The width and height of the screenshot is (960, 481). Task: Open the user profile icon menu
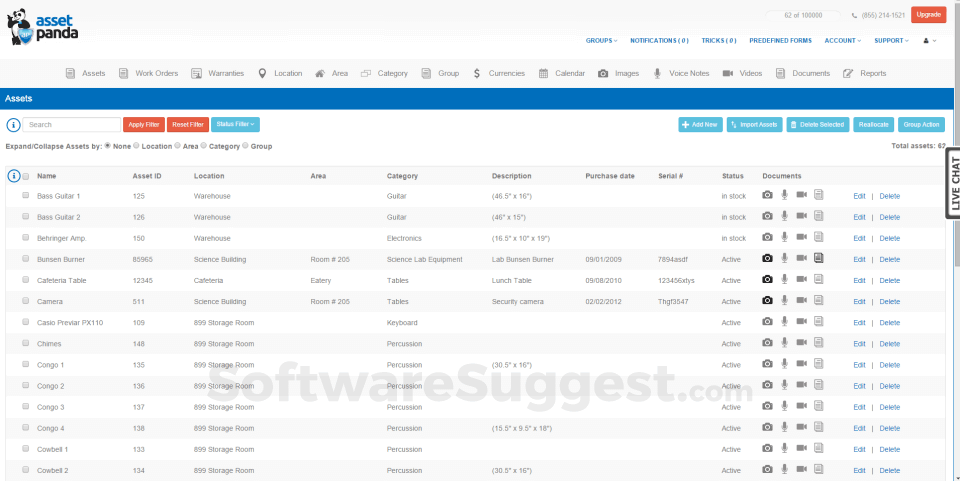tap(929, 41)
